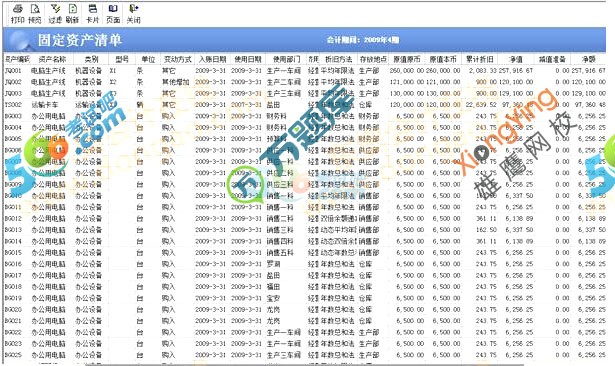Click the 类别 column header

(91, 59)
